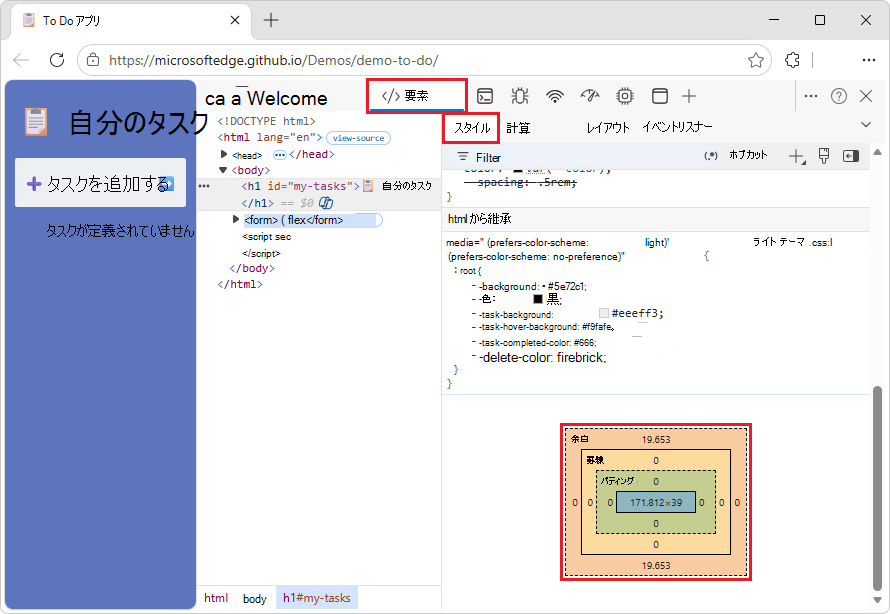Click the add task submit arrow
The image size is (890, 614).
[169, 184]
